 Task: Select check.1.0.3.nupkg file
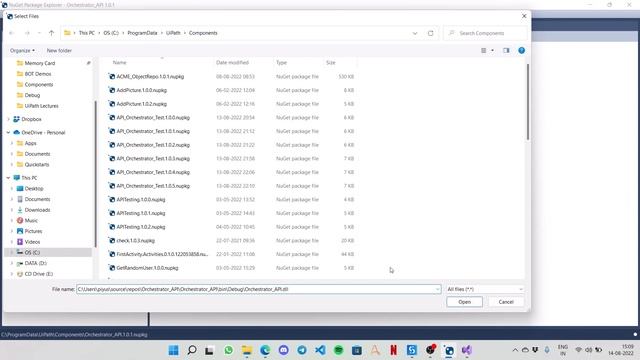coord(136,240)
